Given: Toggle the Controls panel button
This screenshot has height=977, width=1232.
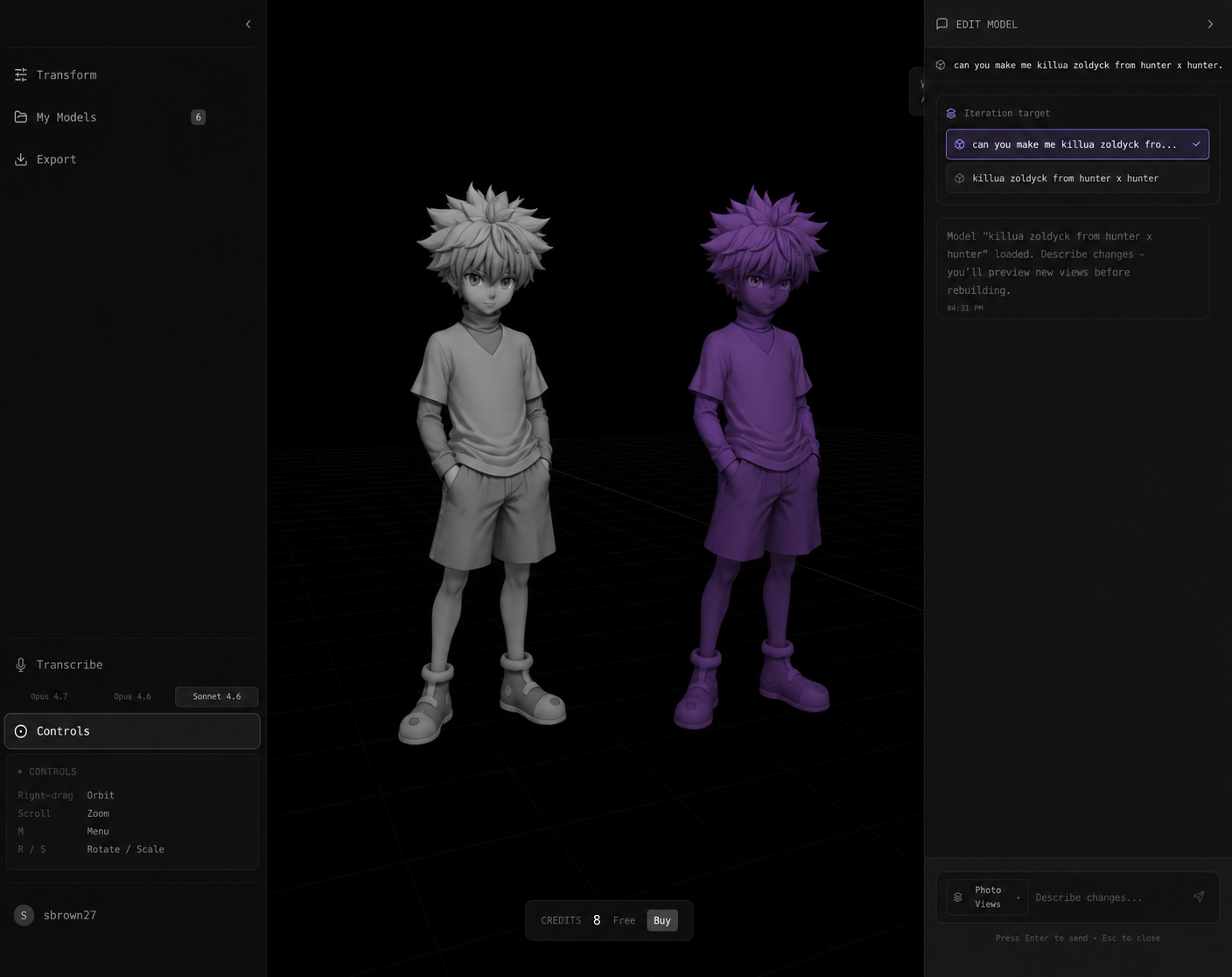Looking at the screenshot, I should [132, 731].
